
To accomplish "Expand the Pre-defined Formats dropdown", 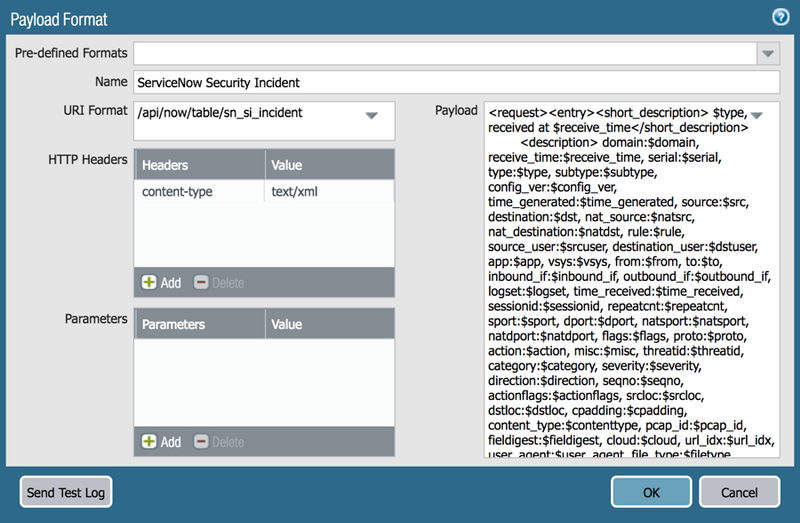I will tap(768, 54).
